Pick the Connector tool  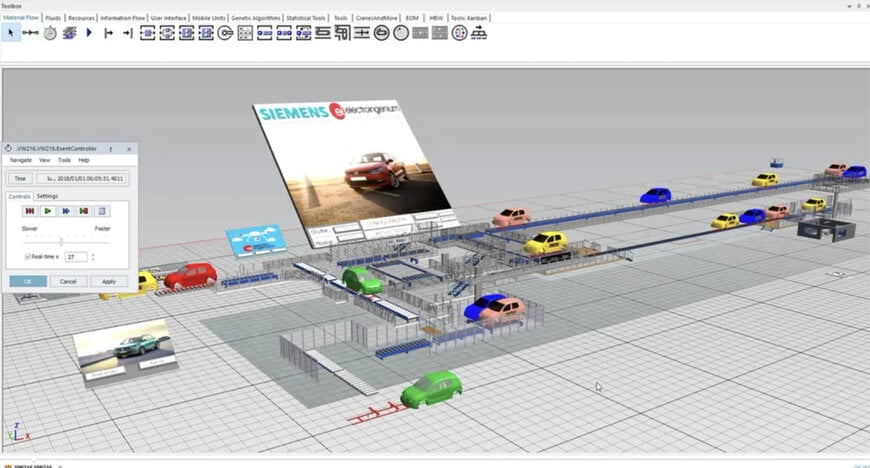click(31, 33)
